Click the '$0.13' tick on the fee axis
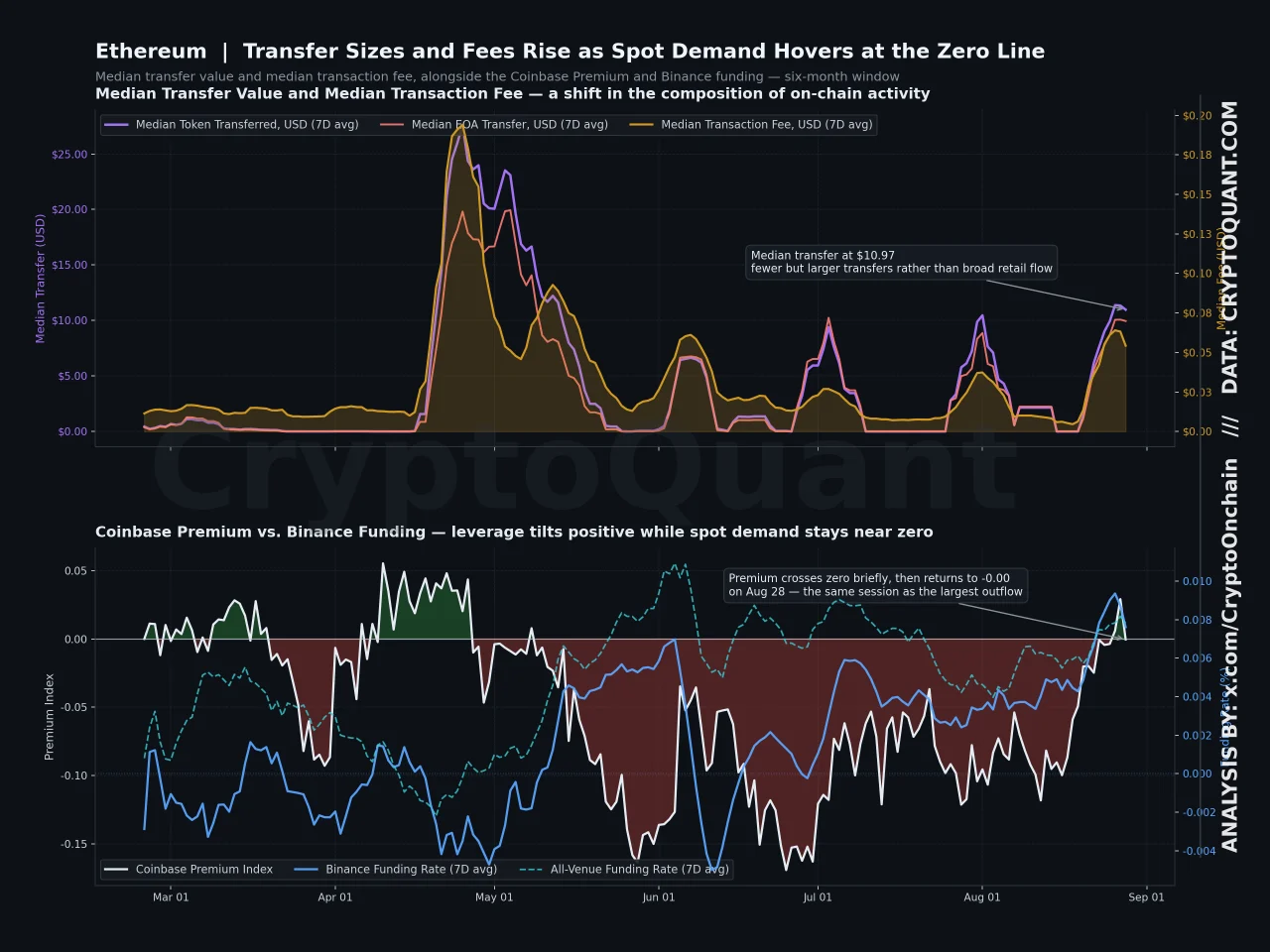Screen dimensions: 1270x952 pos(1197,235)
